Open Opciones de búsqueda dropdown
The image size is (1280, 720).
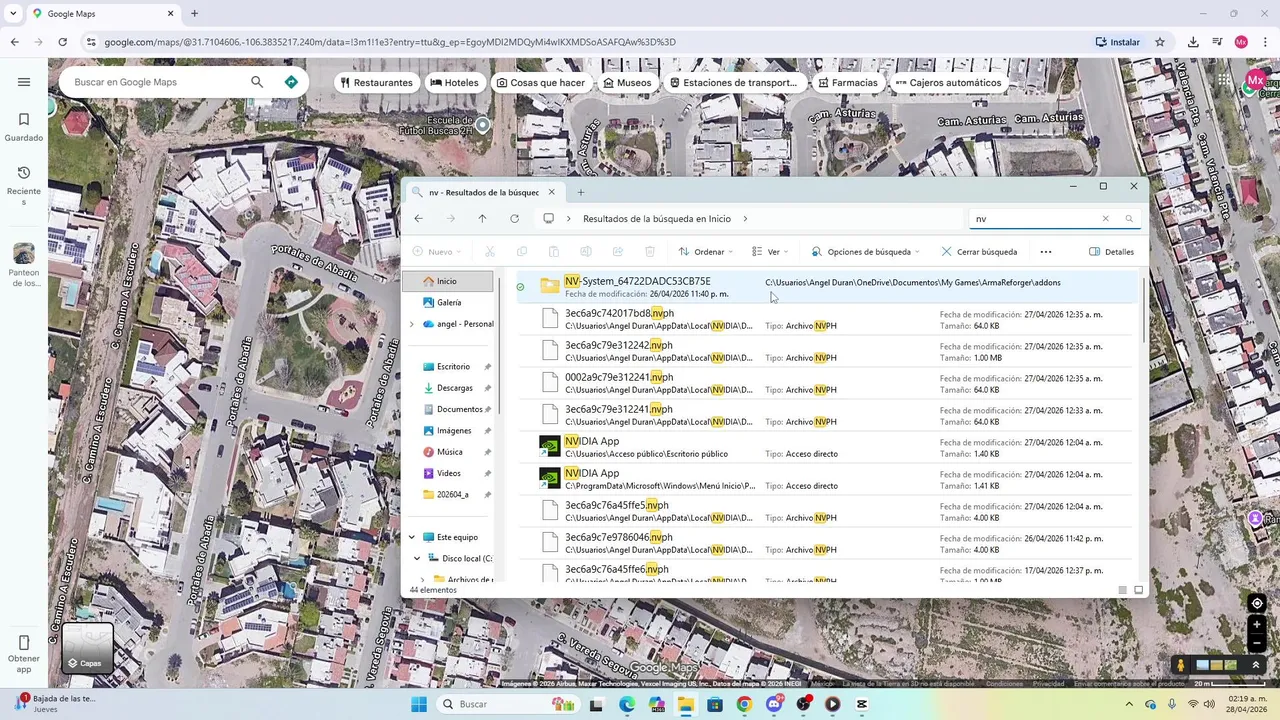(865, 252)
